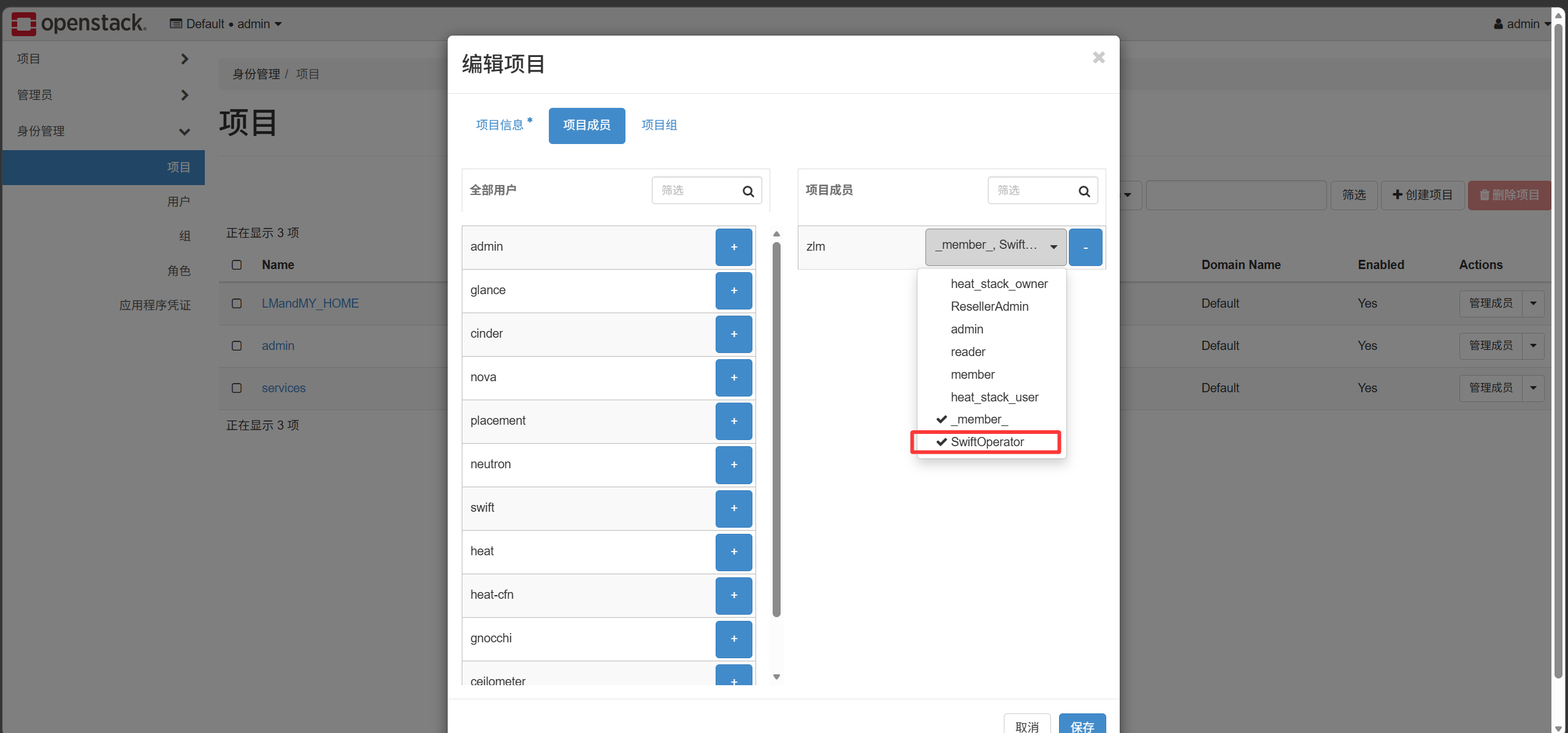Click search icon in project members filter
Image resolution: width=1568 pixels, height=733 pixels.
click(1084, 191)
